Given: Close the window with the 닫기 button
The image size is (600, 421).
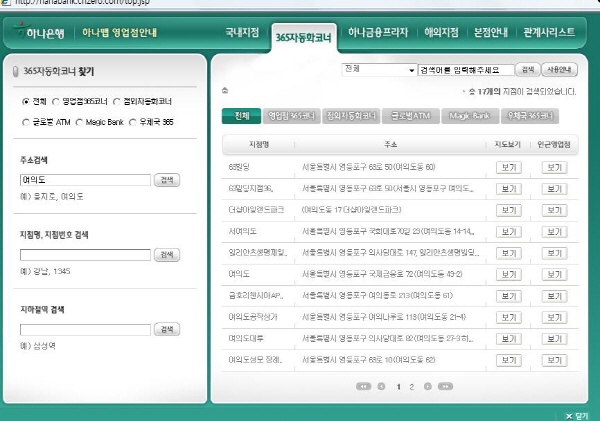Looking at the screenshot, I should (x=576, y=414).
